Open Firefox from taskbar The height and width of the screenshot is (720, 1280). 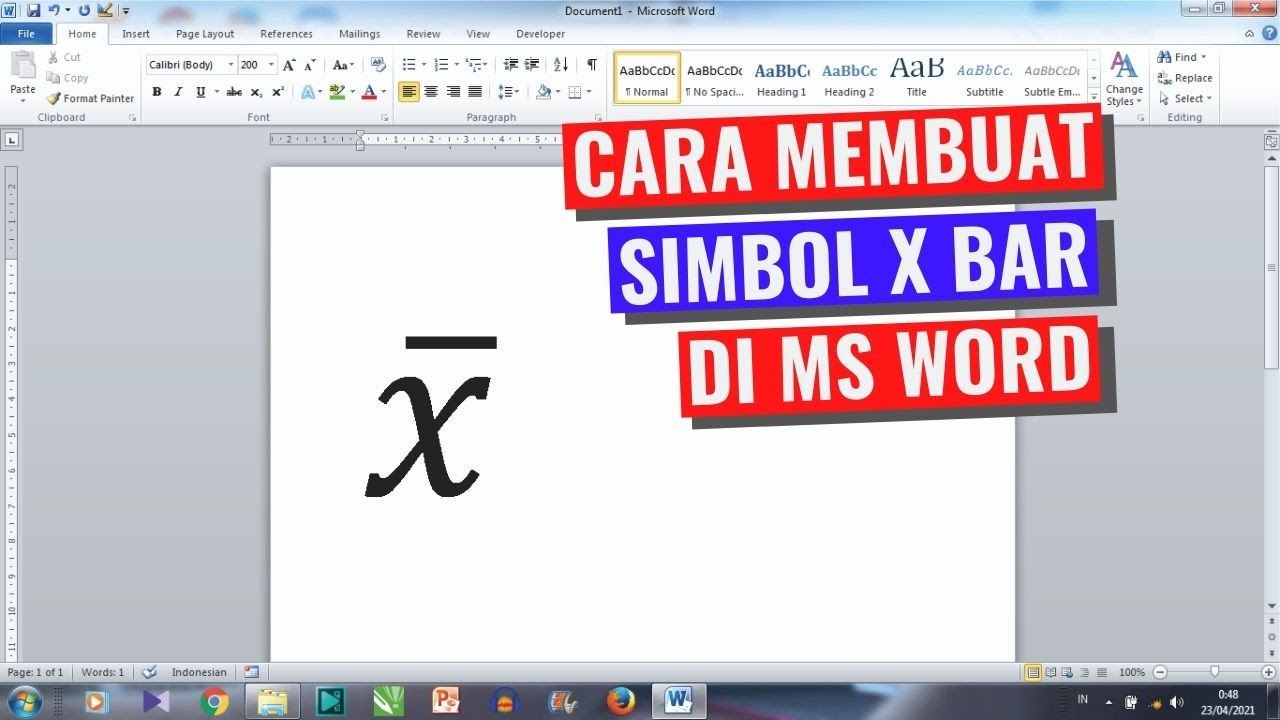pyautogui.click(x=620, y=701)
